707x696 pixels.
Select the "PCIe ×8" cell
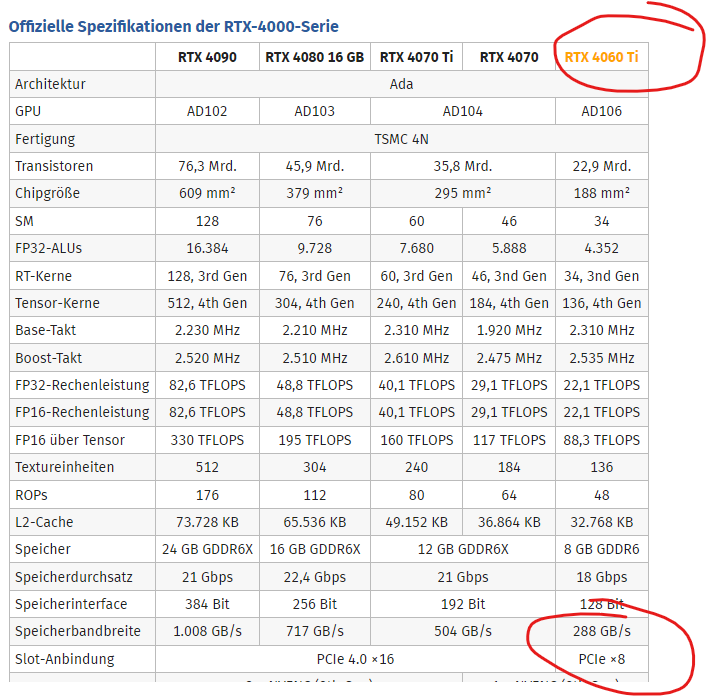601,659
